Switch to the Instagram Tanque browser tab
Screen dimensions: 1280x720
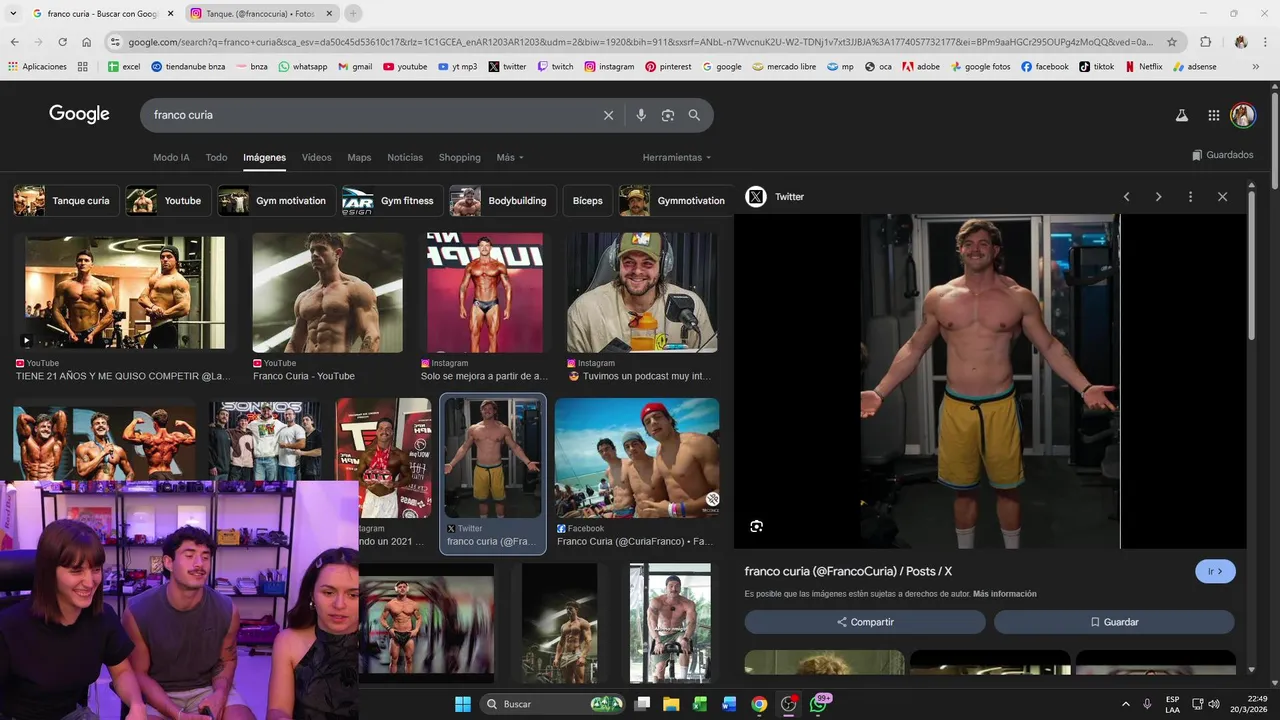click(x=260, y=14)
